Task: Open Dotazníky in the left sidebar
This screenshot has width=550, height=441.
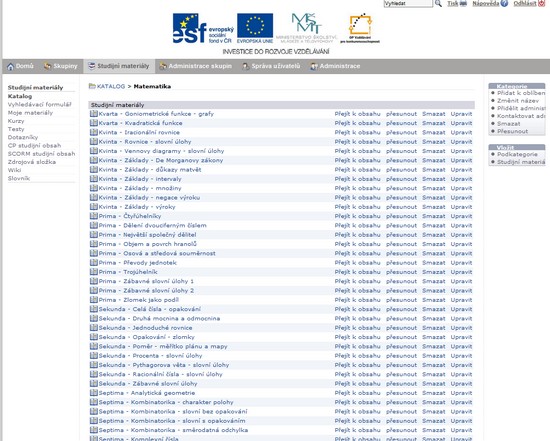Action: point(23,137)
